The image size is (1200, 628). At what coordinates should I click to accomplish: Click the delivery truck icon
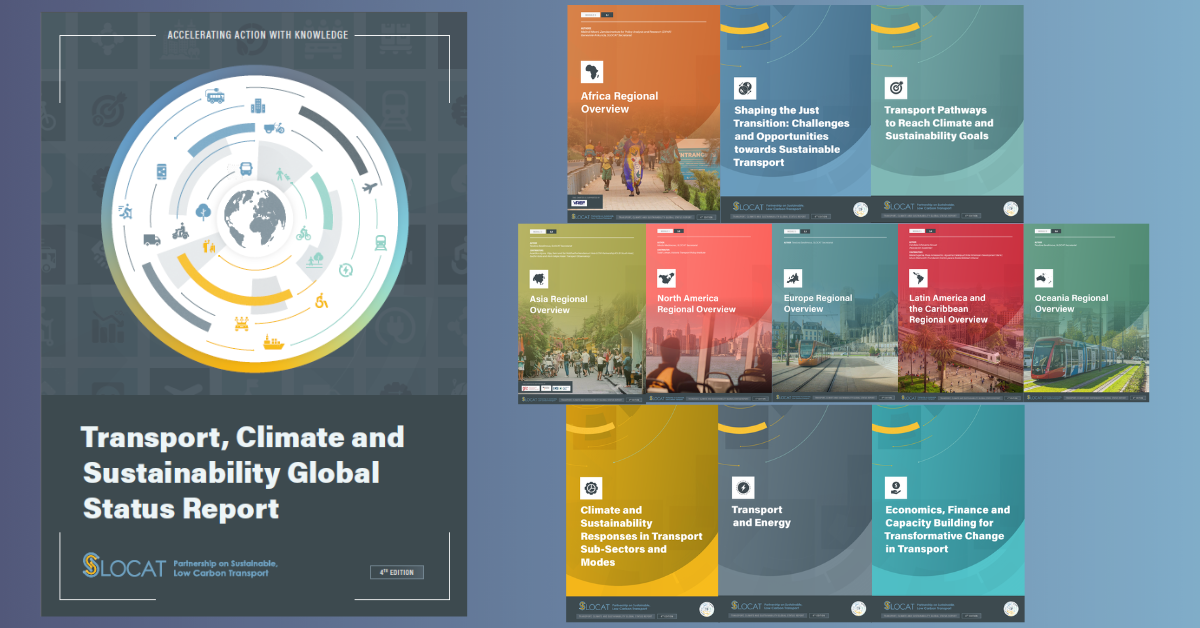pyautogui.click(x=152, y=239)
